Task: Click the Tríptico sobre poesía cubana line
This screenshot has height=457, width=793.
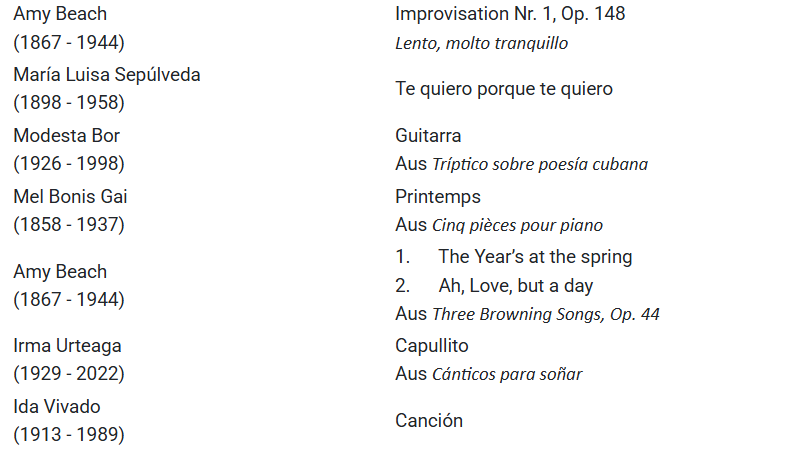Action: 521,164
